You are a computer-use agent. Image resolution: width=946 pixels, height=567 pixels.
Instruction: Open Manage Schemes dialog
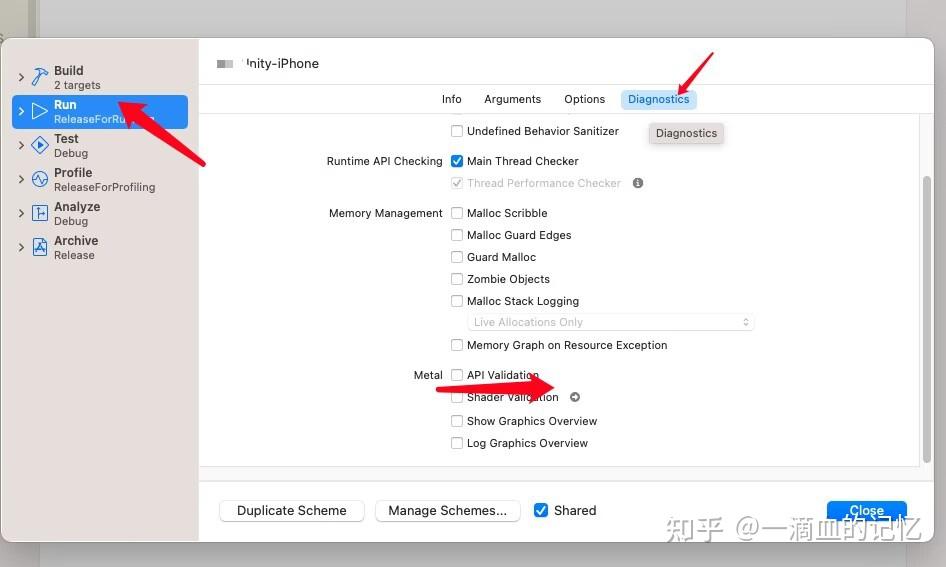click(448, 510)
